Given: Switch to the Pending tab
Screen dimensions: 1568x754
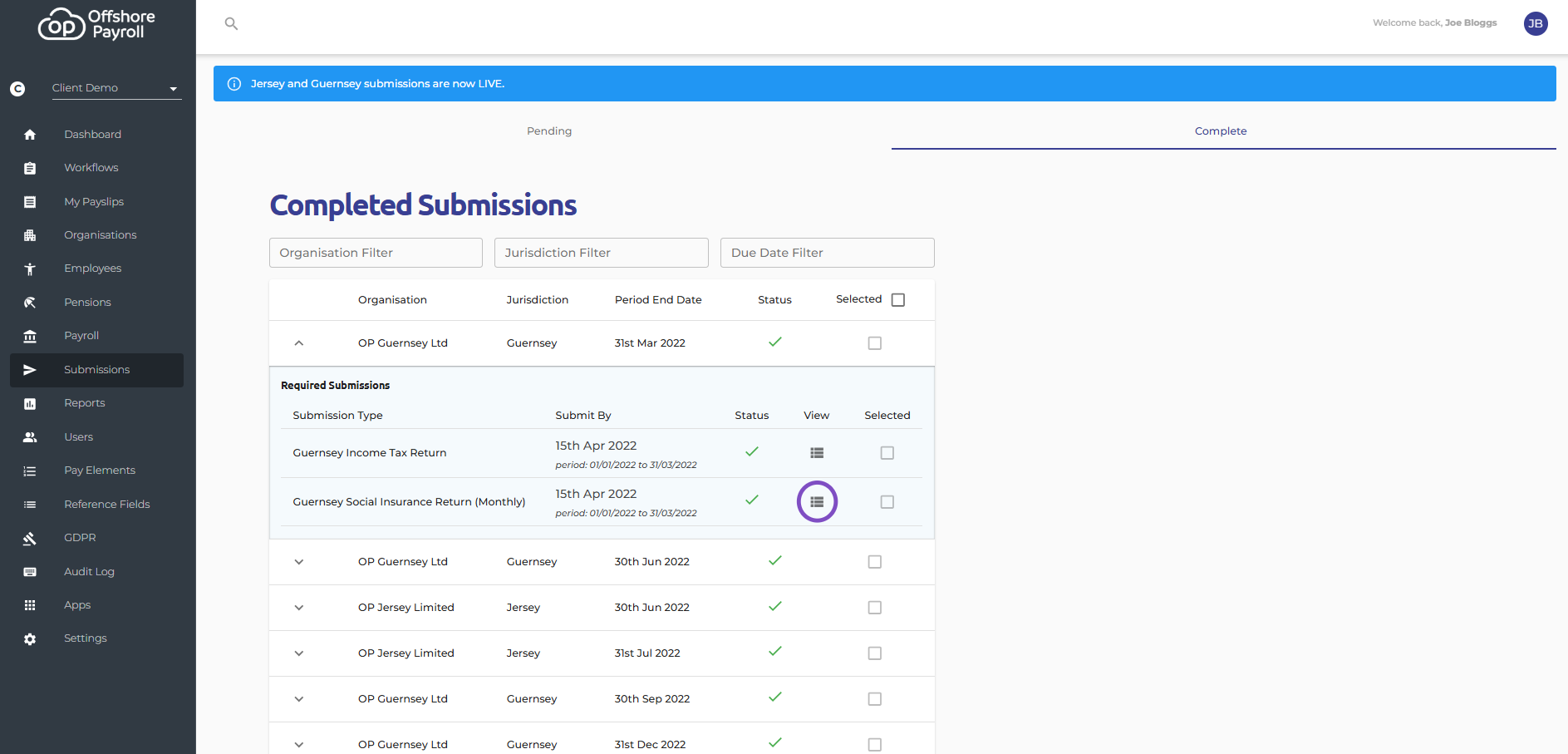Looking at the screenshot, I should [549, 131].
